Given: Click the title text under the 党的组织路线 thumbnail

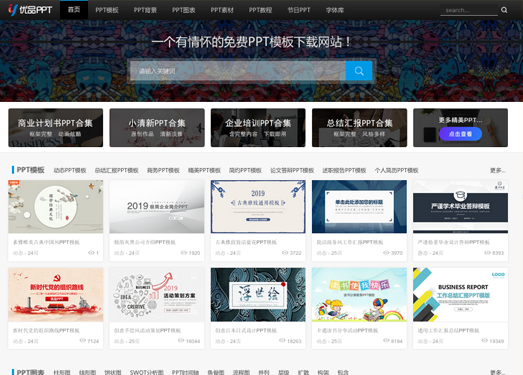Looking at the screenshot, I should click(46, 330).
